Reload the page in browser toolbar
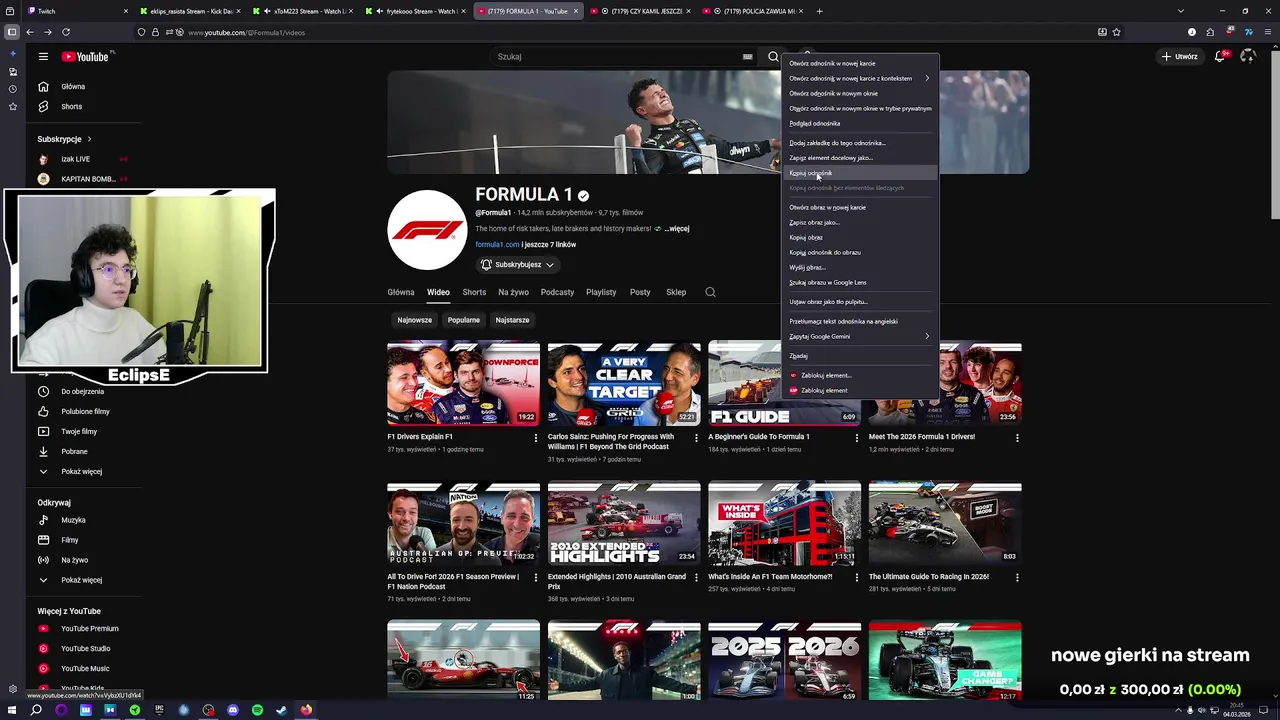This screenshot has width=1280, height=720. click(66, 32)
